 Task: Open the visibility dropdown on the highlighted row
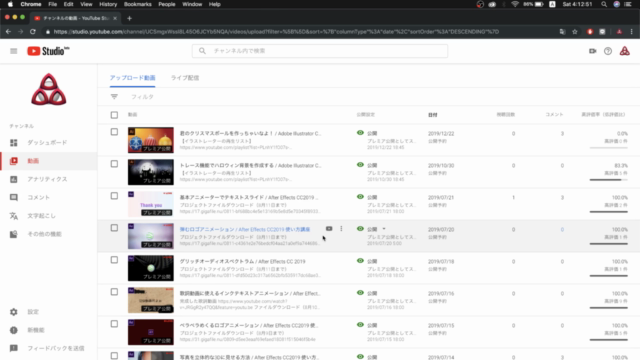click(x=384, y=229)
